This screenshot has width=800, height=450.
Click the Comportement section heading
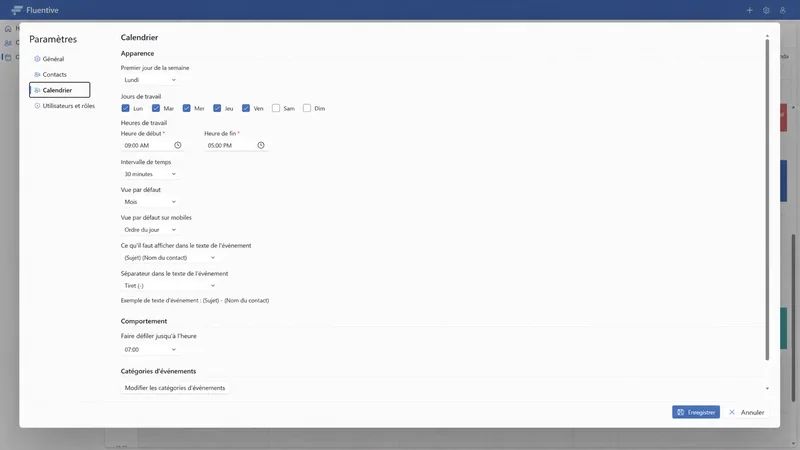[144, 321]
